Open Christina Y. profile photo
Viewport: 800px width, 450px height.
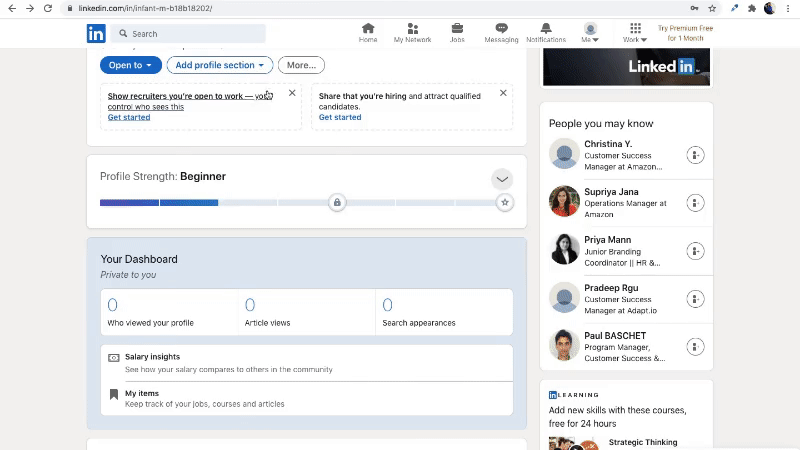click(x=564, y=154)
